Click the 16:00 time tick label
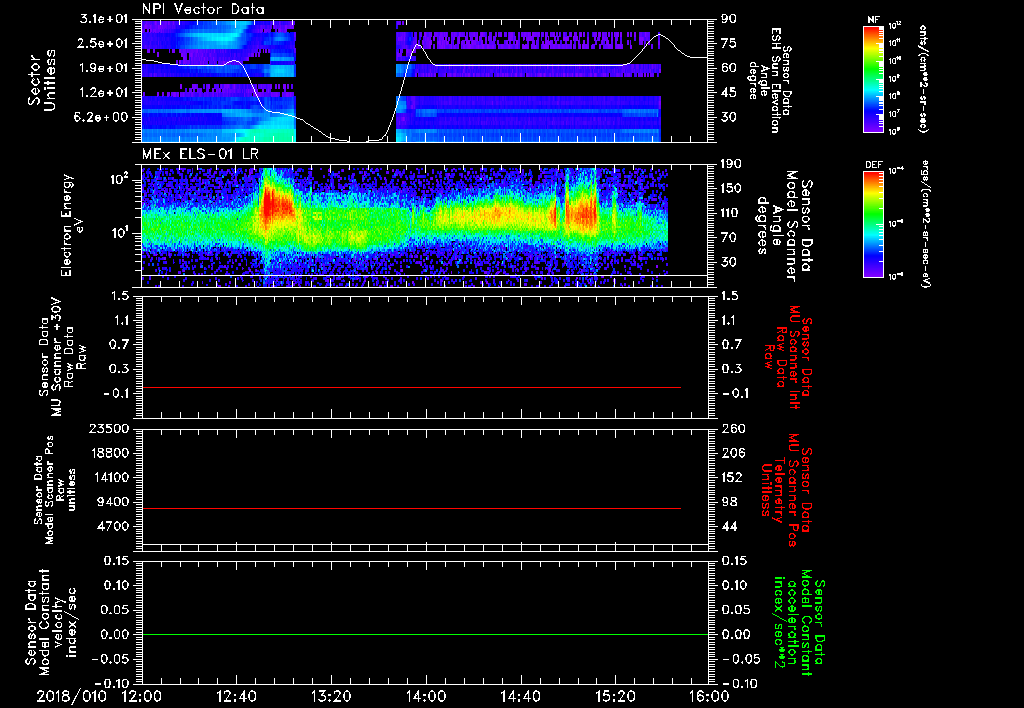Viewport: 1024px width, 708px height. point(709,696)
